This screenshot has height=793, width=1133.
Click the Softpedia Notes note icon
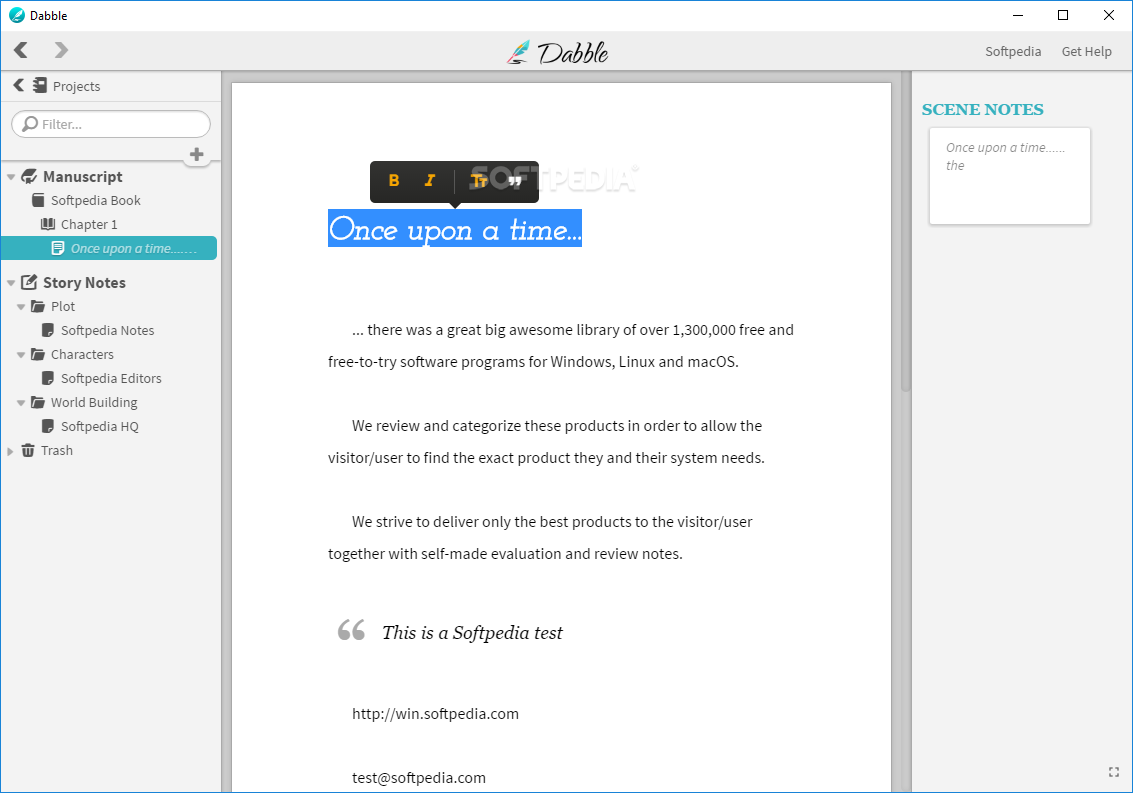tap(48, 330)
